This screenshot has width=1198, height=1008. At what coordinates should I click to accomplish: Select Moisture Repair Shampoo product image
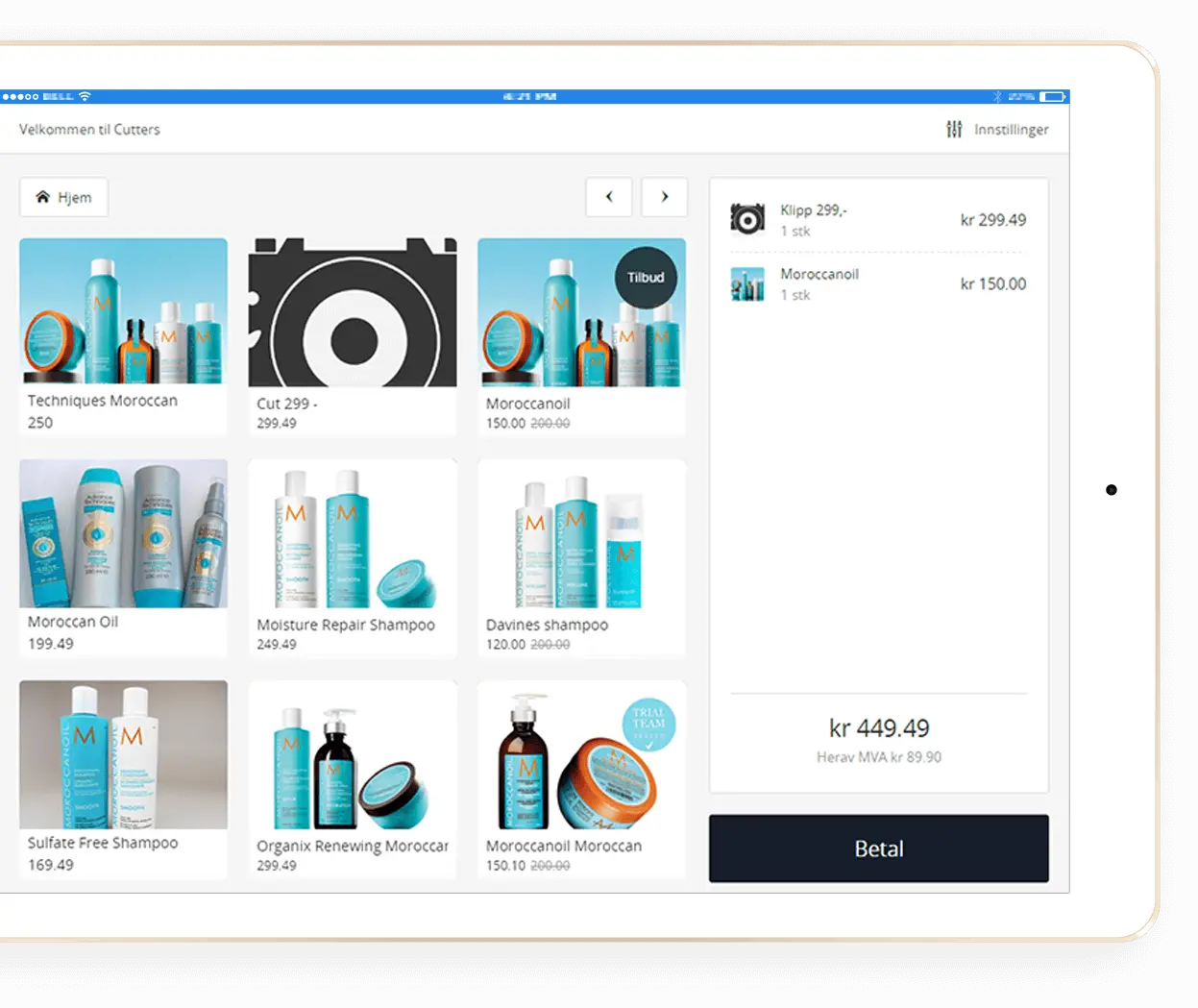pyautogui.click(x=353, y=533)
